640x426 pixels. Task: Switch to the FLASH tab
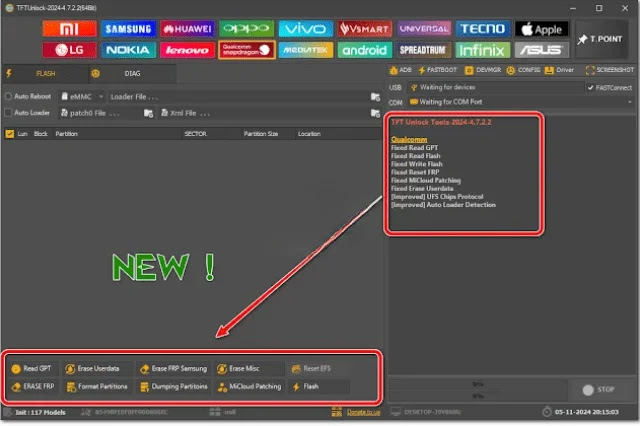pos(45,73)
